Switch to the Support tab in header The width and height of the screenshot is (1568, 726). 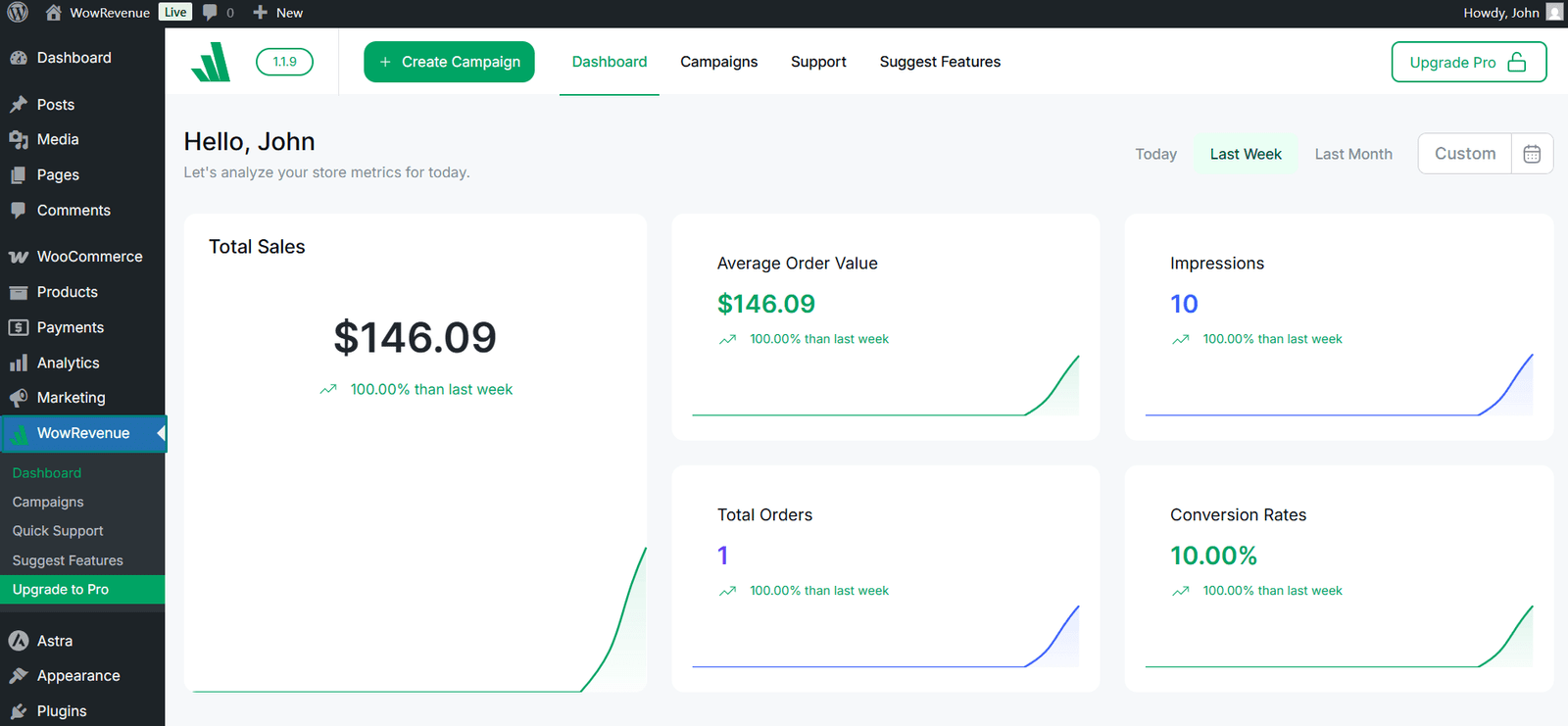click(x=818, y=62)
